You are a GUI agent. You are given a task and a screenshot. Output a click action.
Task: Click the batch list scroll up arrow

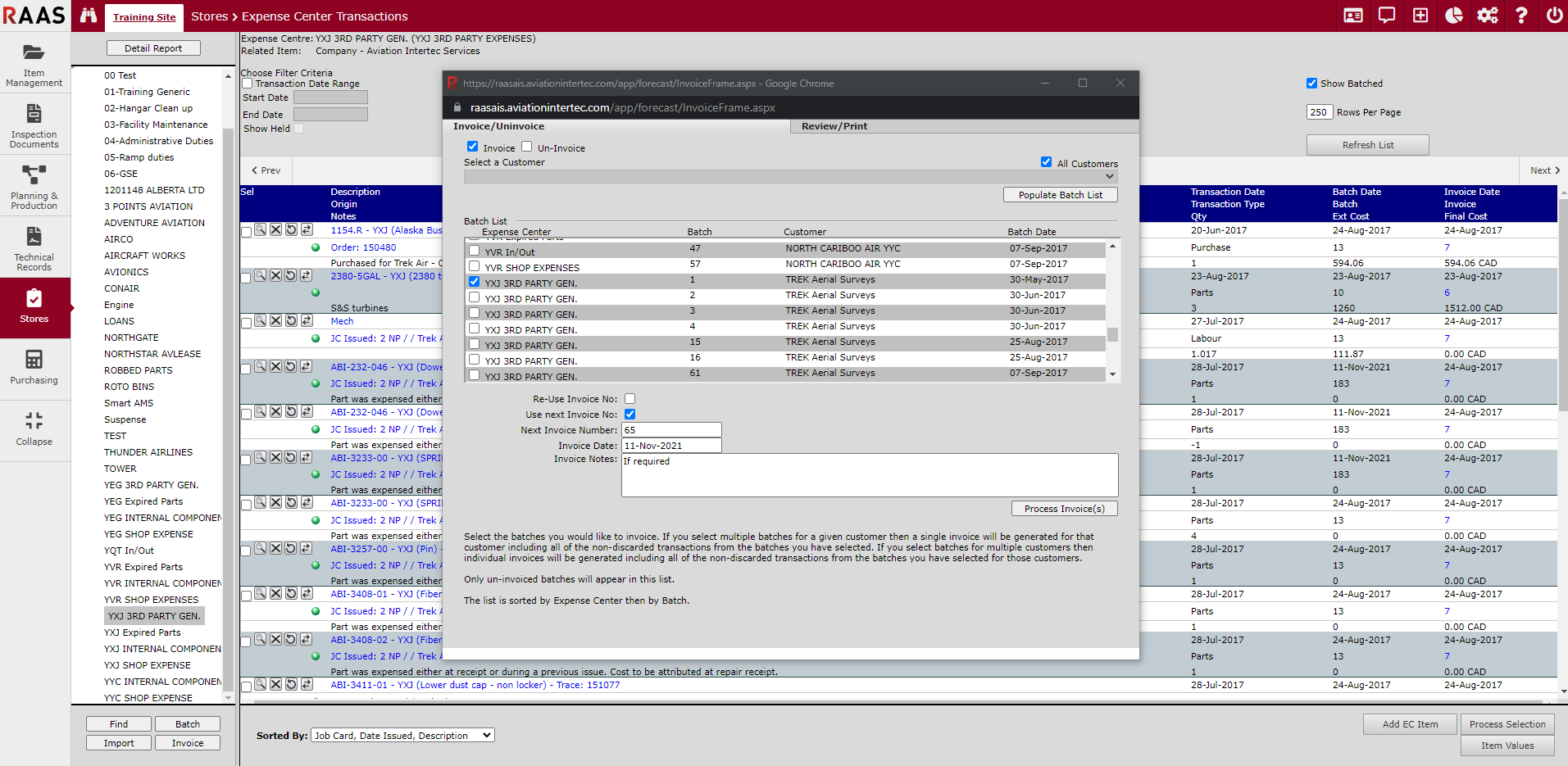1112,247
